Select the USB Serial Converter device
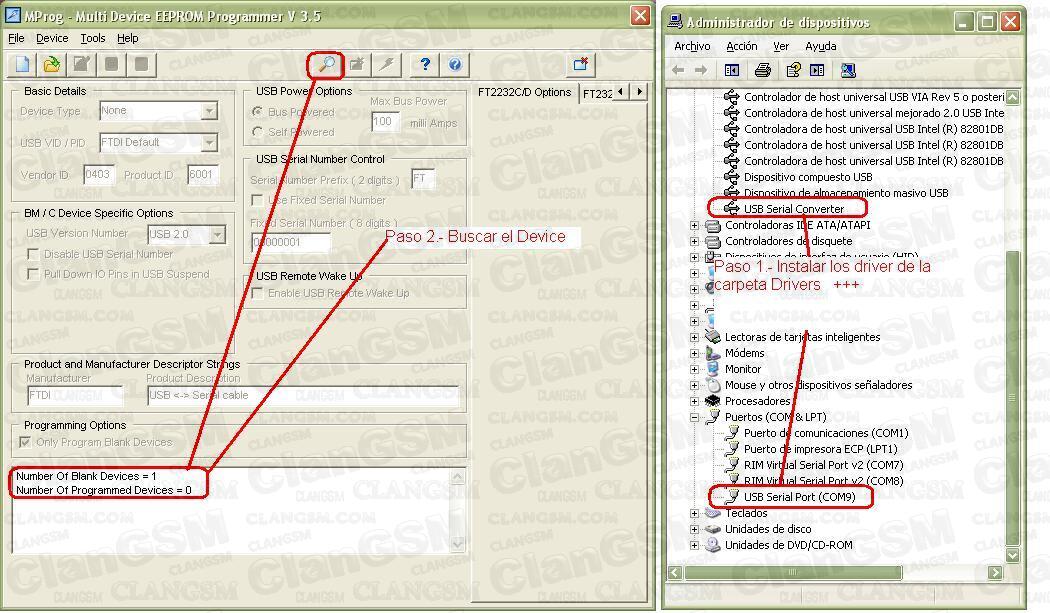The image size is (1050, 613). click(x=794, y=209)
